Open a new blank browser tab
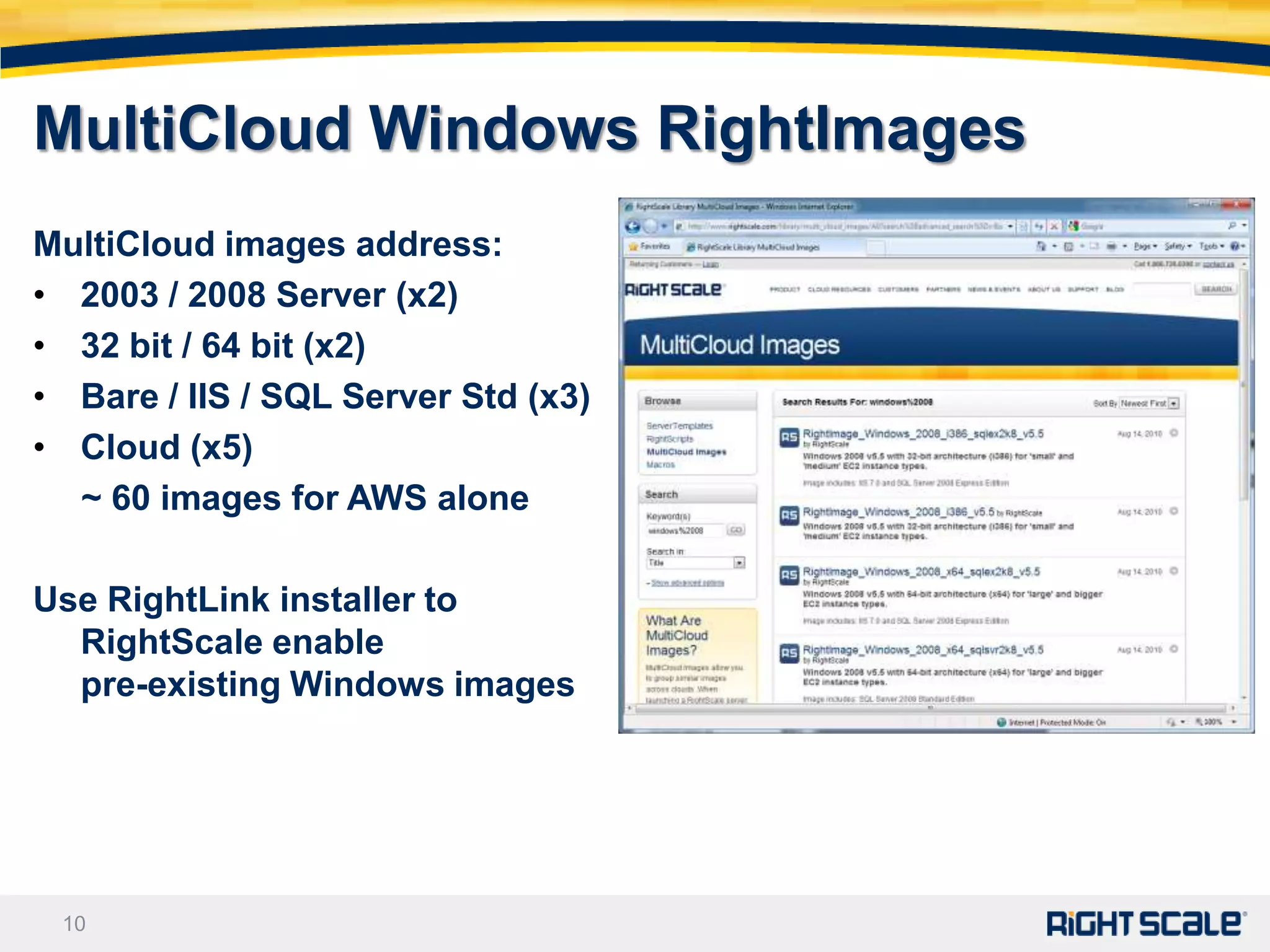The width and height of the screenshot is (1270, 952). click(876, 248)
